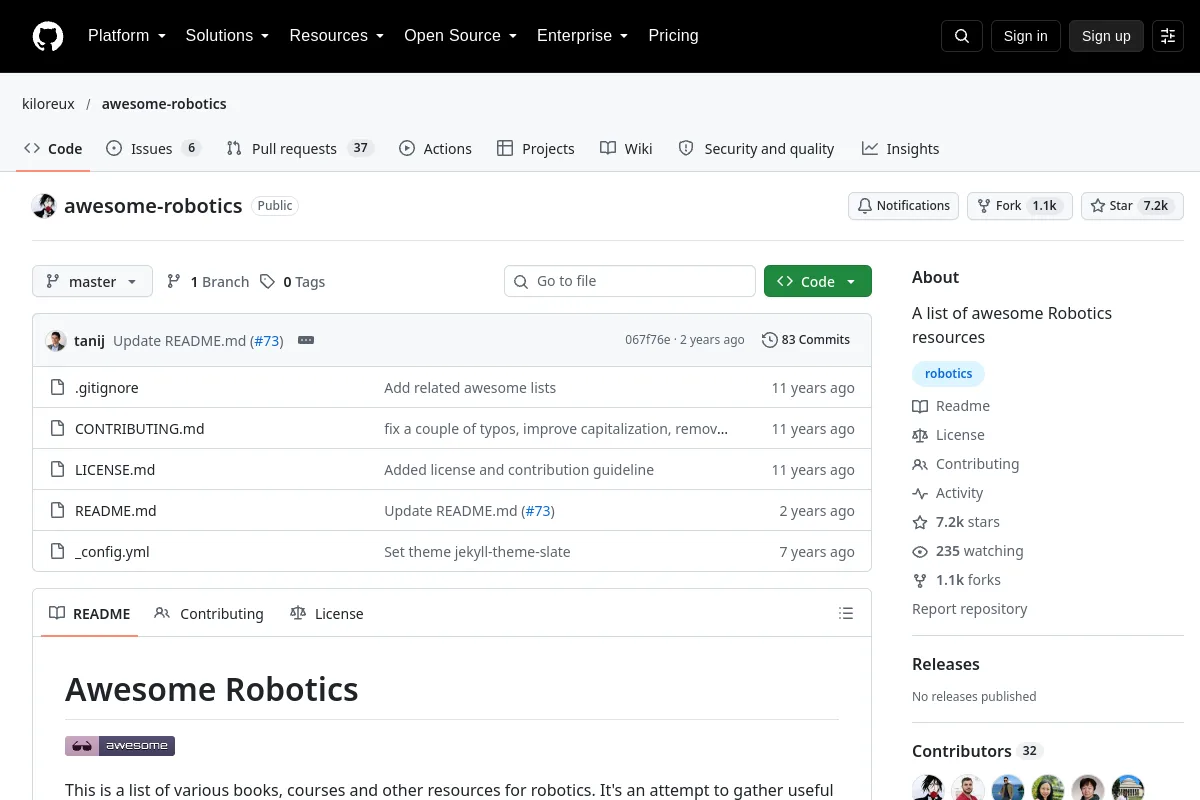This screenshot has width=1200, height=800.
Task: Open Contributors 32 heading link
Action: [977, 751]
